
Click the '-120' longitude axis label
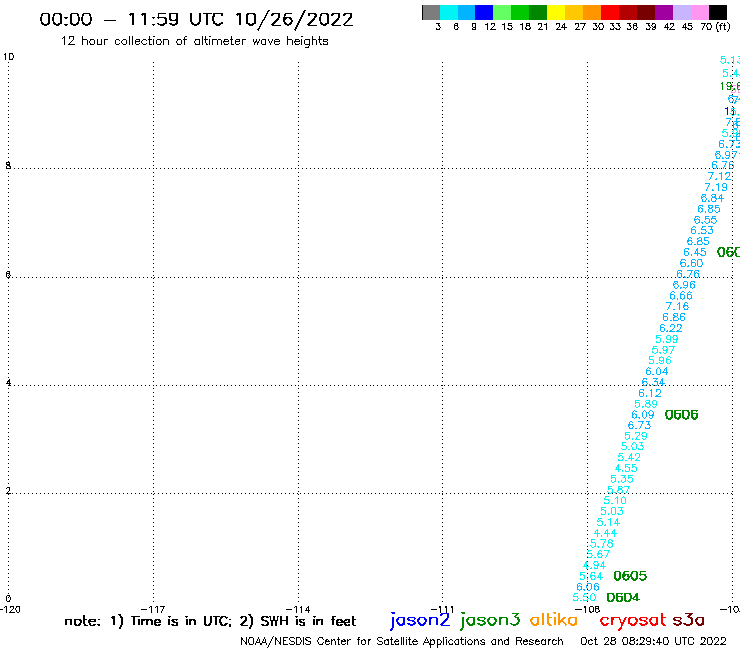click(10, 609)
